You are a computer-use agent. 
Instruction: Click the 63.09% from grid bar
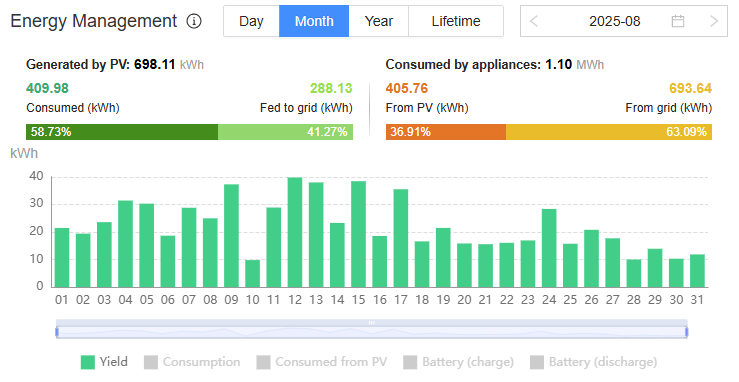pyautogui.click(x=609, y=132)
